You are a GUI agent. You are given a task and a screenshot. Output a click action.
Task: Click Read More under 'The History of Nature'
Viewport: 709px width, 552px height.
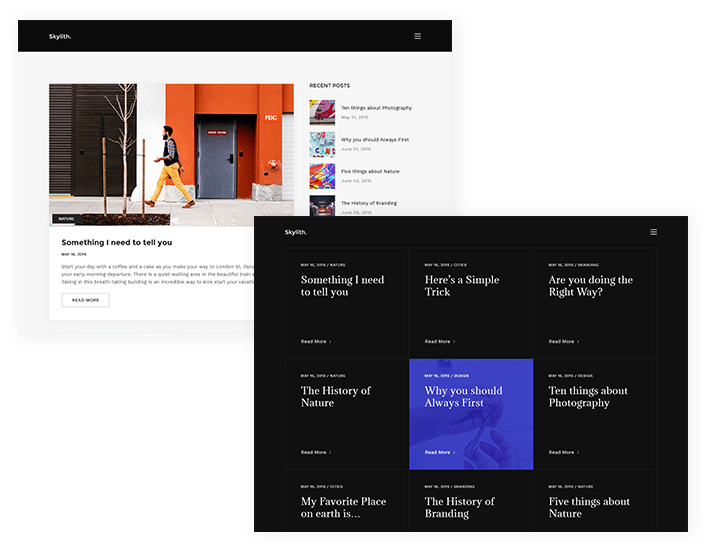click(315, 452)
